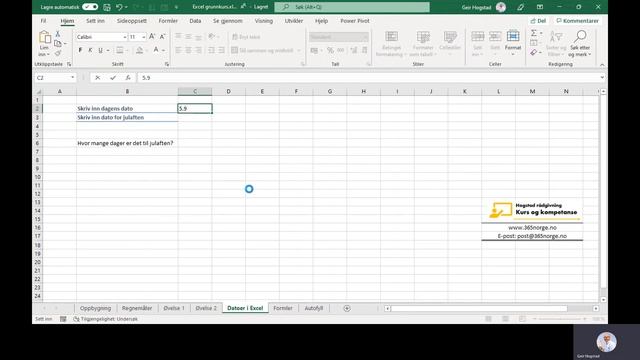This screenshot has width=640, height=360.
Task: Click the Geir Hogstad account avatar
Action: 501,7
